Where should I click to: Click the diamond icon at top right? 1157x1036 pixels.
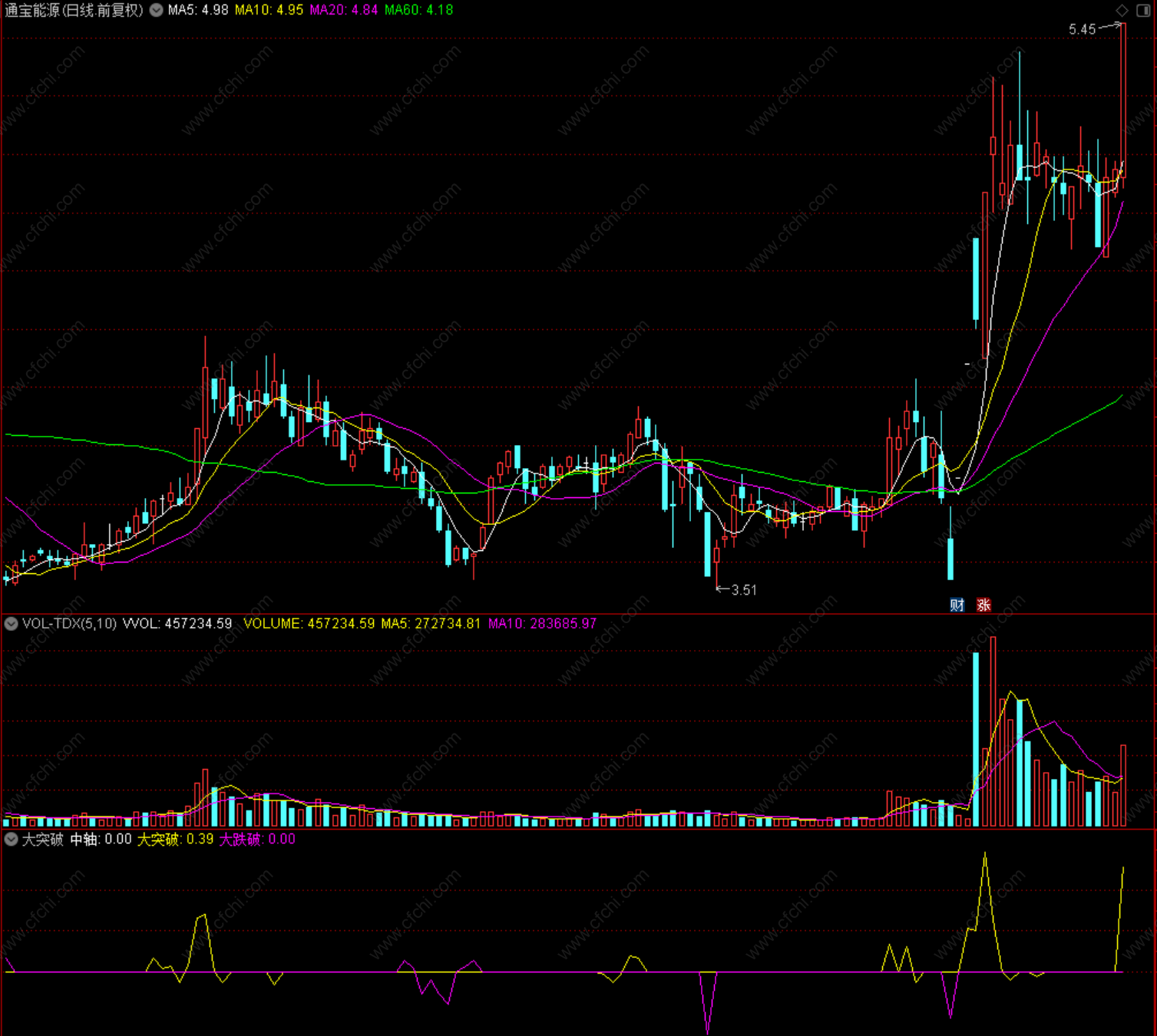[1122, 10]
